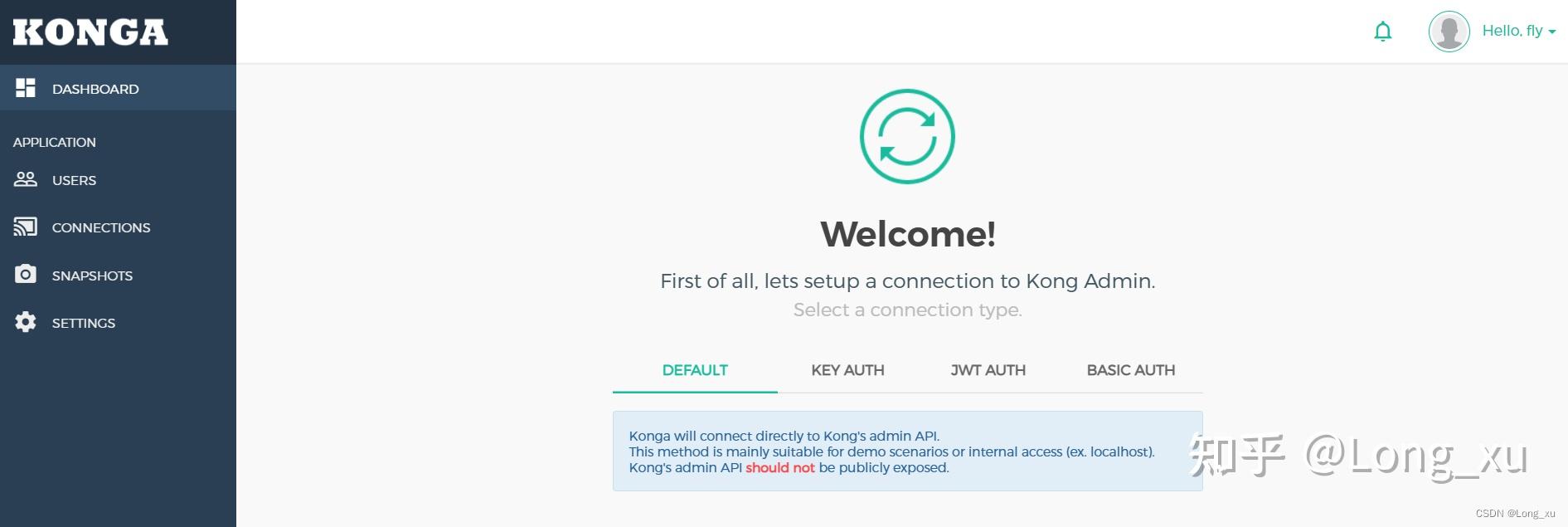Click the Snapshots camera icon
The image size is (1568, 527).
pos(26,275)
